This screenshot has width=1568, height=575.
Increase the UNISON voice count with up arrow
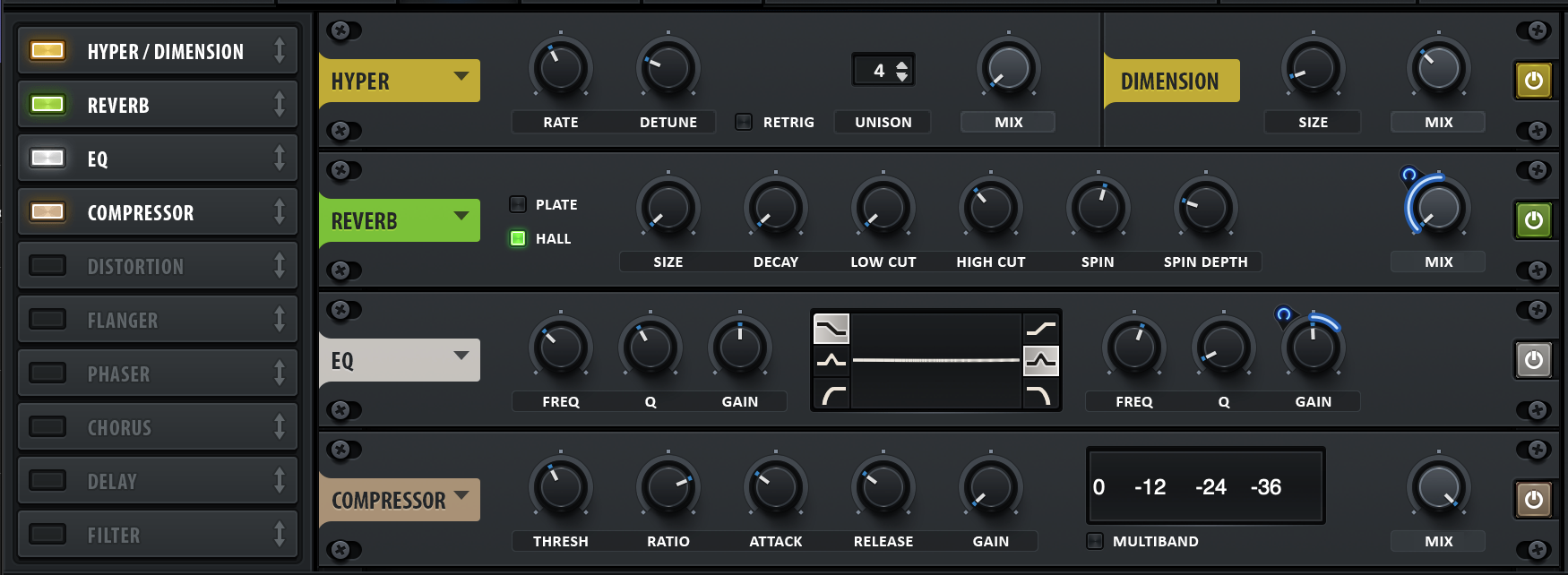(902, 64)
